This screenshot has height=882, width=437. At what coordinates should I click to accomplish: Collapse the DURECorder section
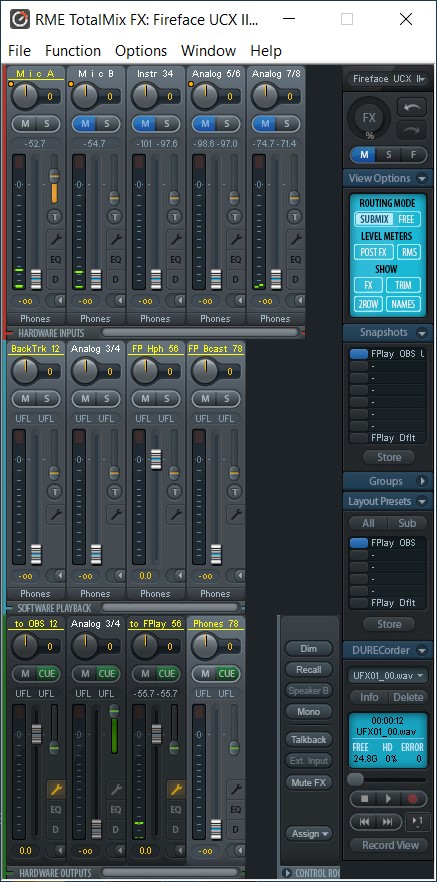point(422,650)
